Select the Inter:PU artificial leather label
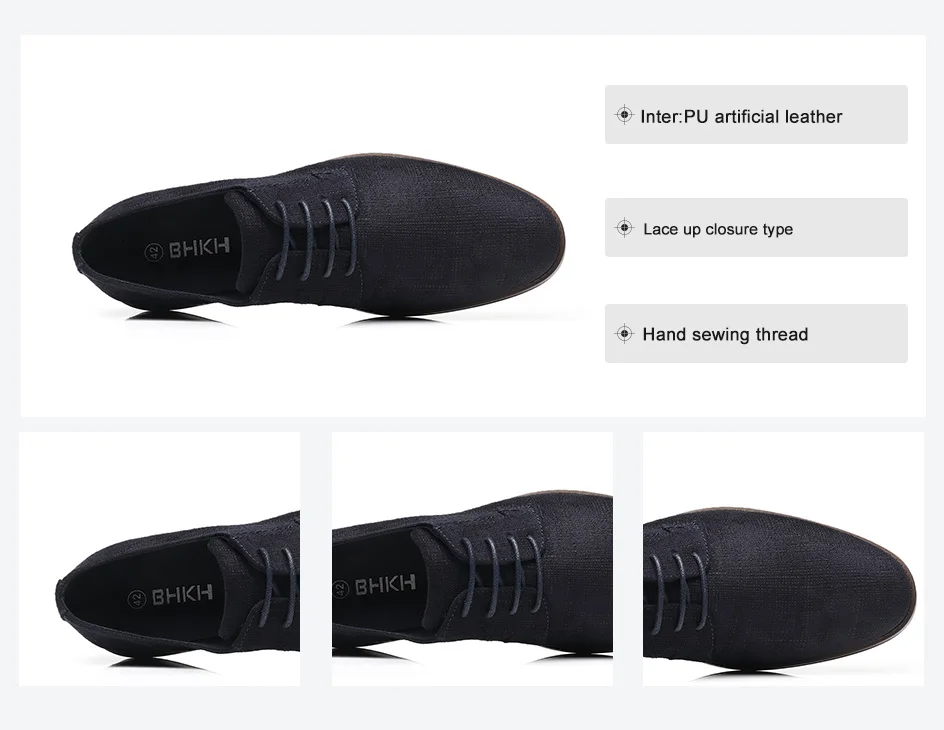The height and width of the screenshot is (730, 944). [741, 116]
